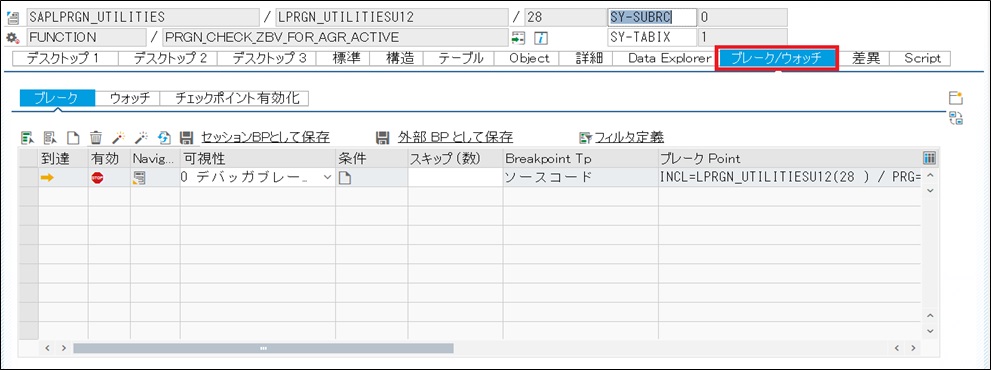Click the second magic wand deactivate icon
Screen dimensions: 991x370
pyautogui.click(x=142, y=137)
